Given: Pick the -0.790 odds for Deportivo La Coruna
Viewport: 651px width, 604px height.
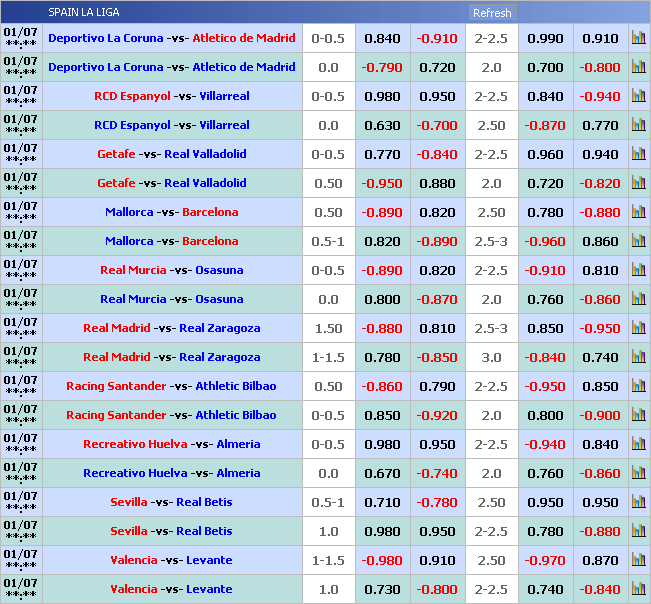Looking at the screenshot, I should 382,67.
